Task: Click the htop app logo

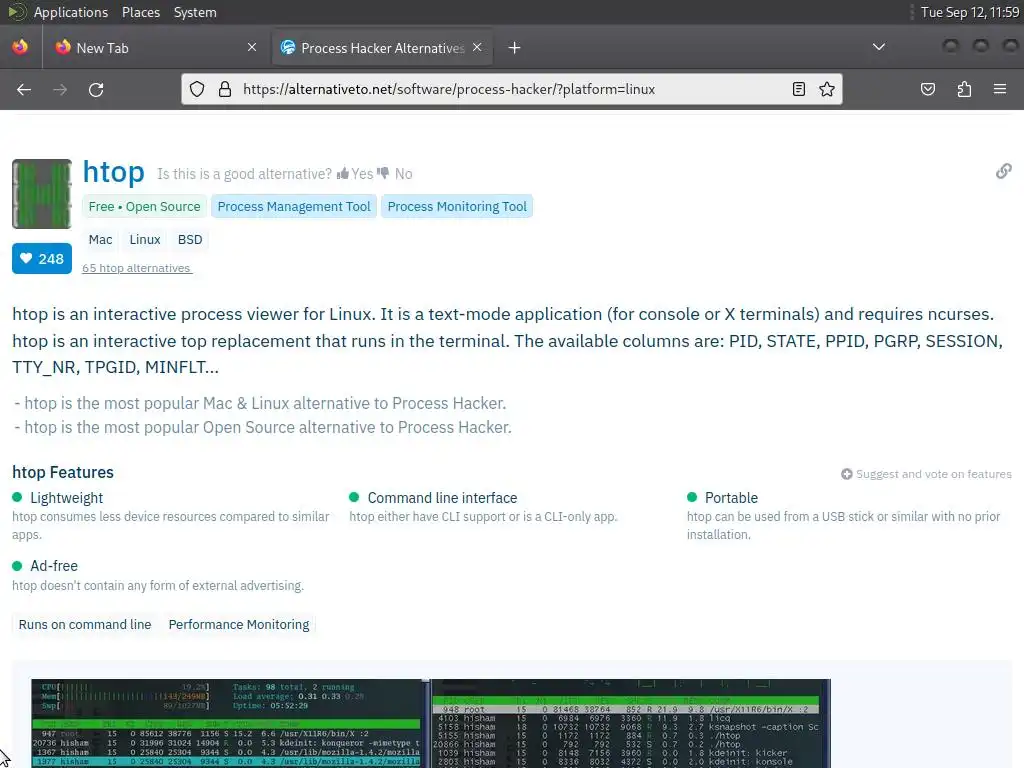Action: click(42, 194)
